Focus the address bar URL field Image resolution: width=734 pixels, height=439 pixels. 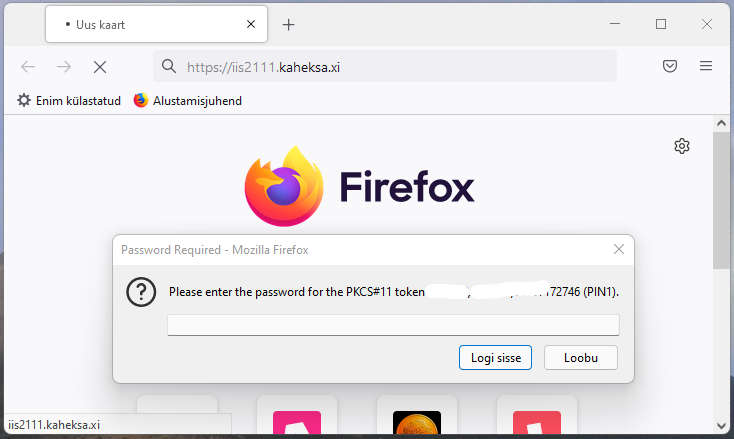coord(385,66)
